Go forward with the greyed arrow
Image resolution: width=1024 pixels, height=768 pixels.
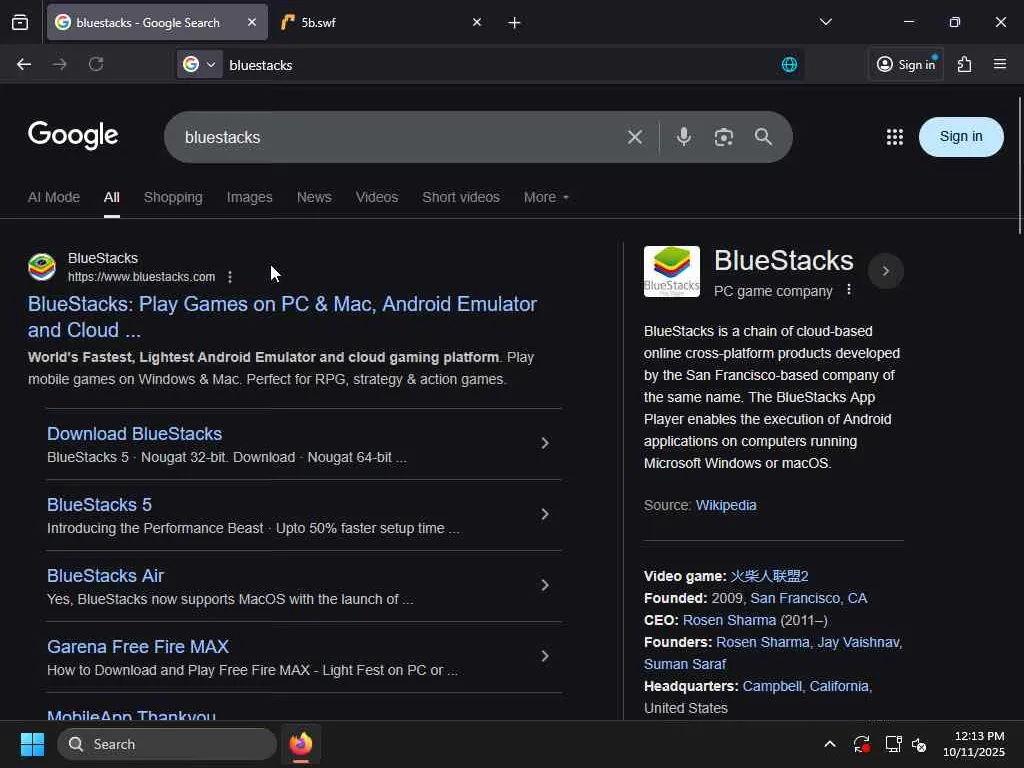[59, 64]
